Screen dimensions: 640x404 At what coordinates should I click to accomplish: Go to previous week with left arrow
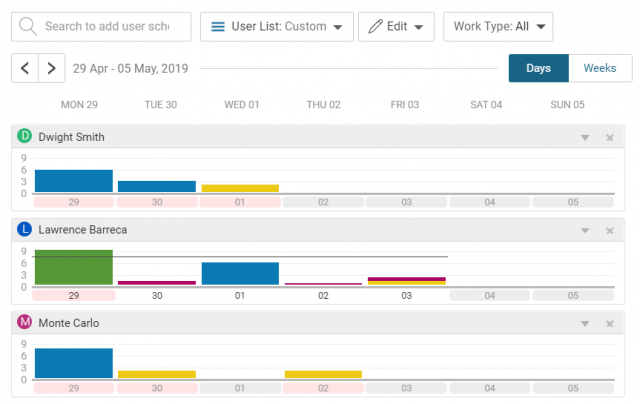pos(25,69)
